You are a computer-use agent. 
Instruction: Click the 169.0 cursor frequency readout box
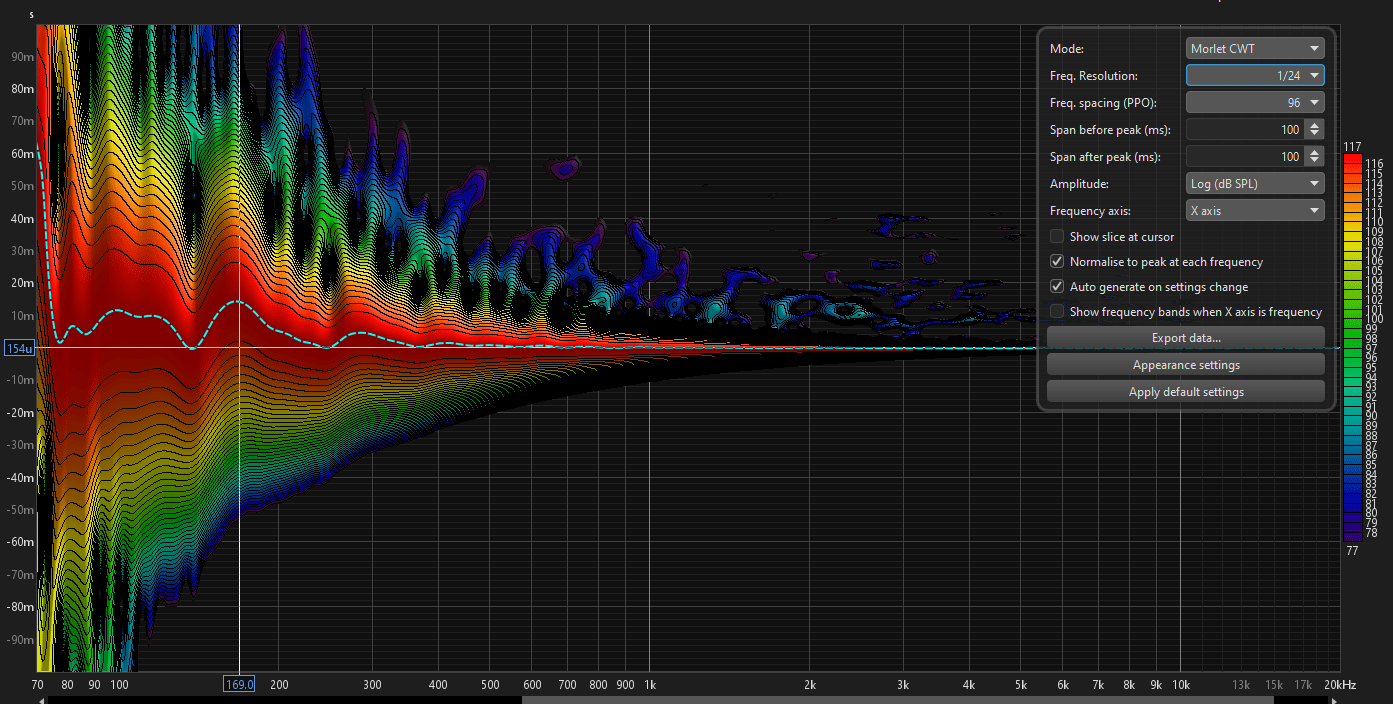click(239, 684)
